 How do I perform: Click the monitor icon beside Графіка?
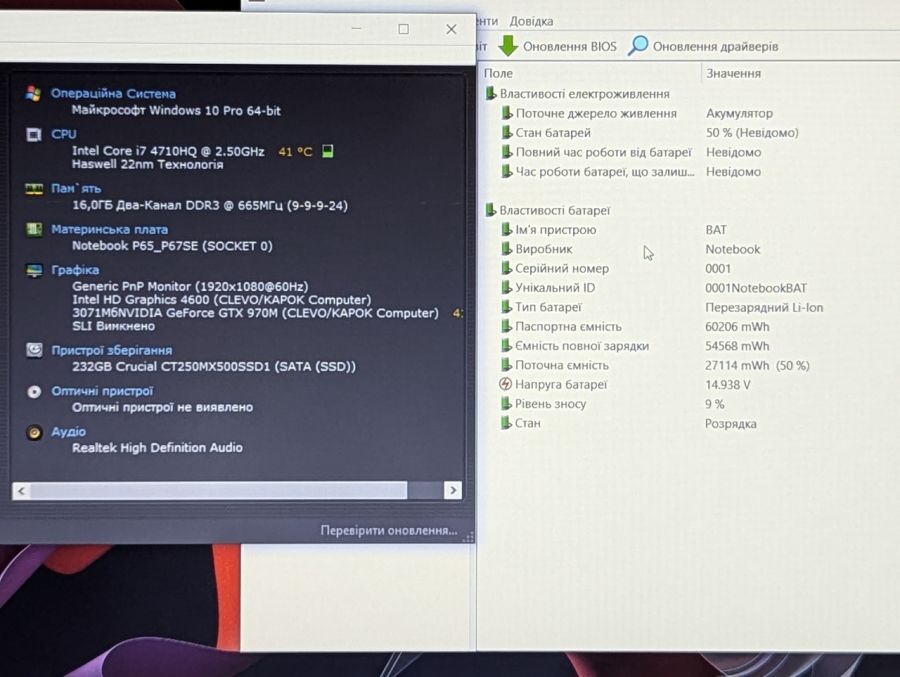[x=34, y=270]
